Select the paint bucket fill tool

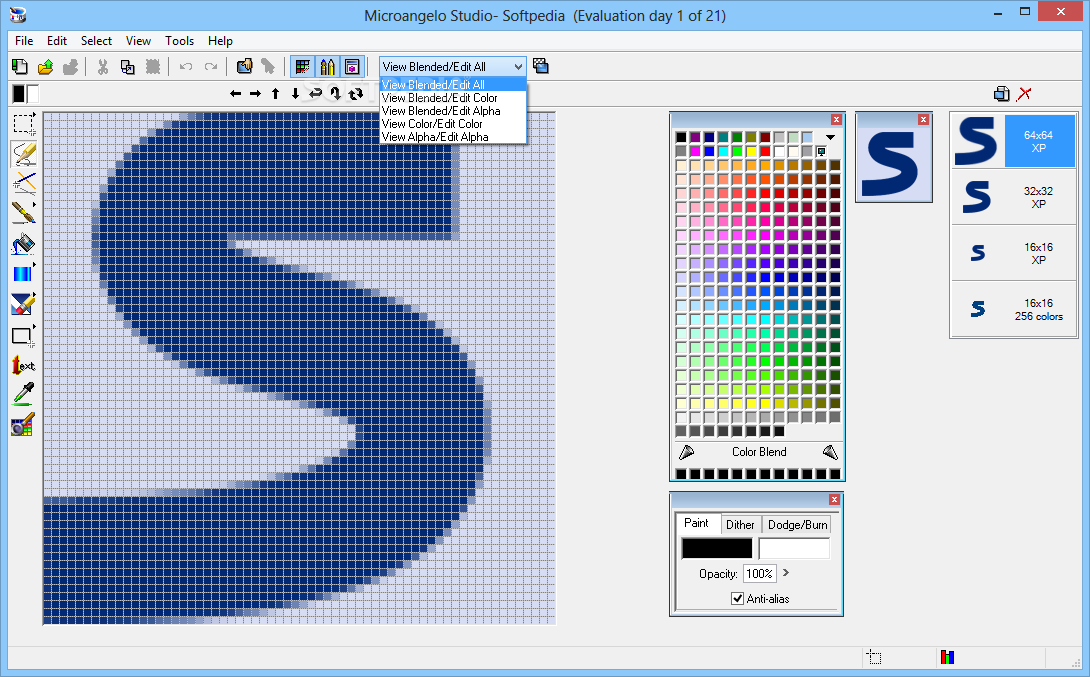[24, 244]
